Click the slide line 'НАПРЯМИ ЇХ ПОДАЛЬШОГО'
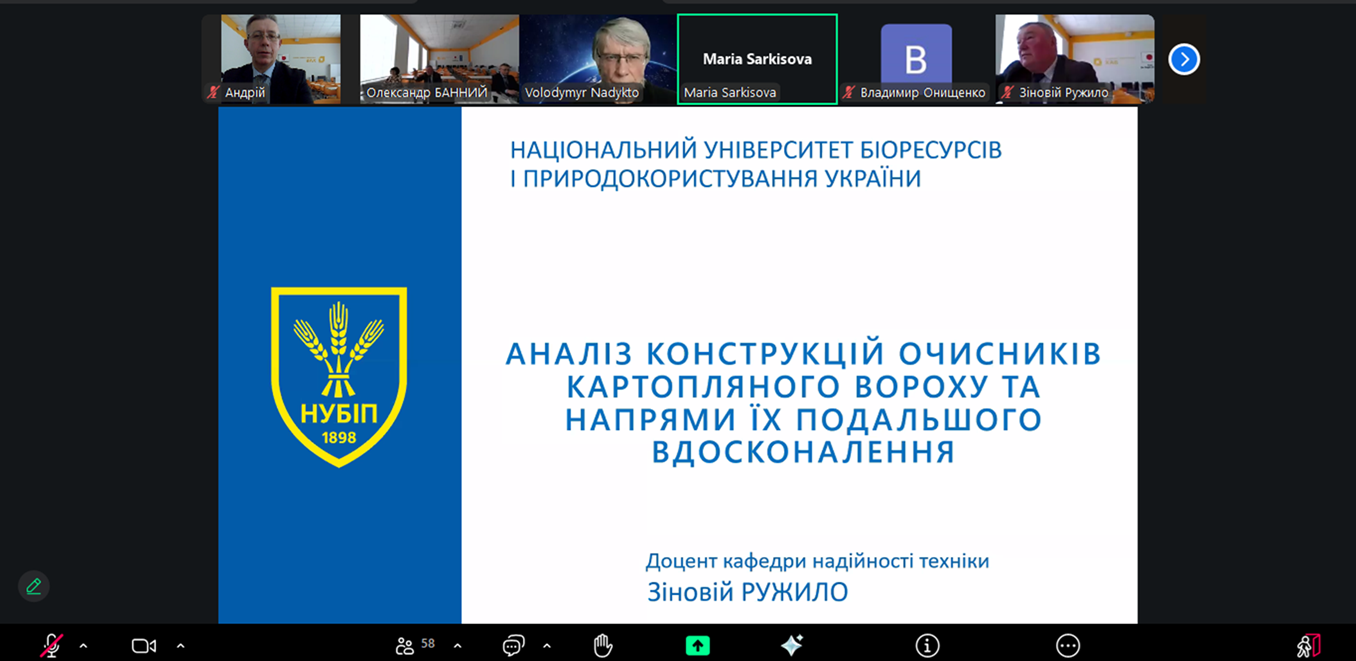This screenshot has height=661, width=1356. [804, 420]
